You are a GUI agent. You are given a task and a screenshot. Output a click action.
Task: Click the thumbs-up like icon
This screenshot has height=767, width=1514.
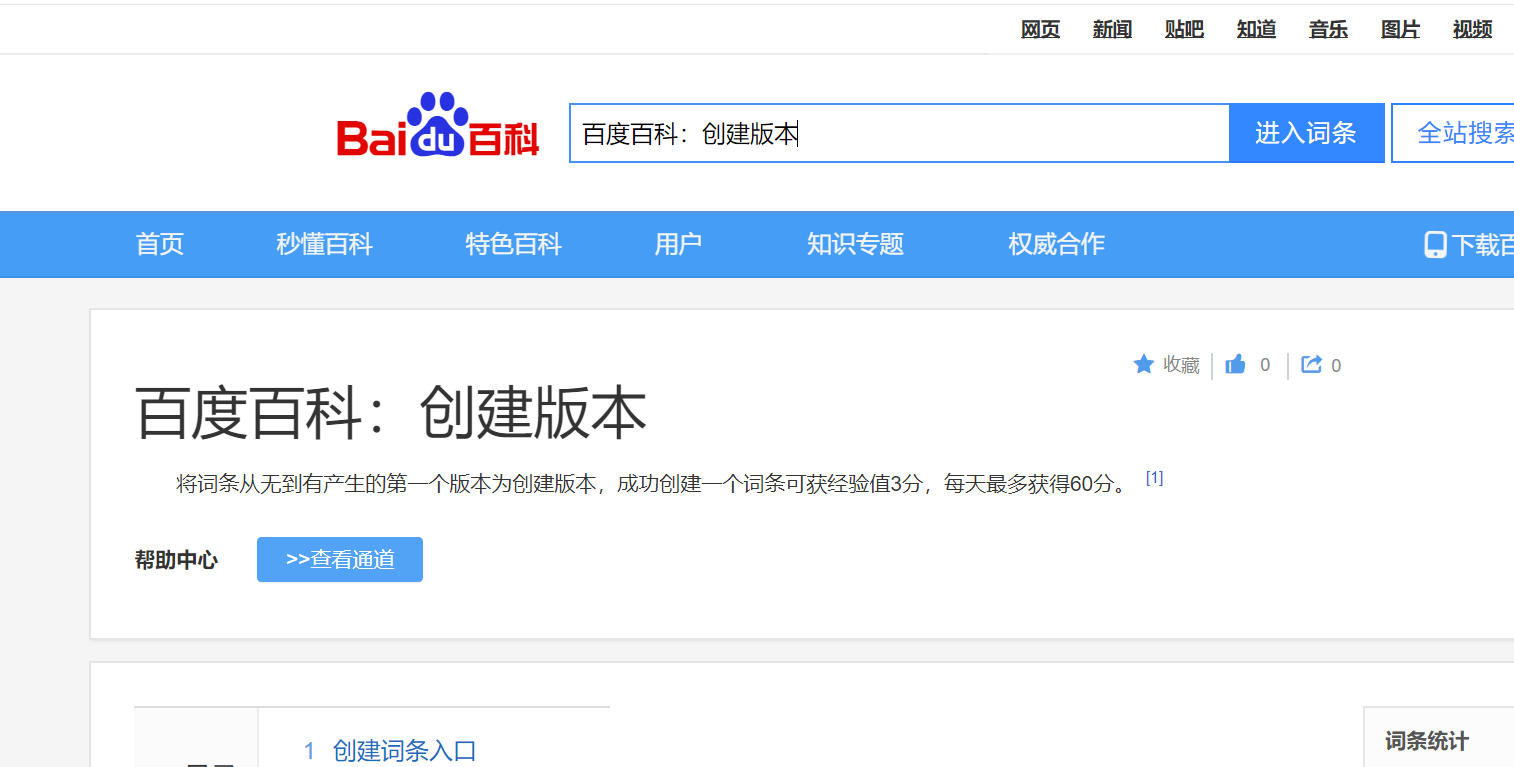click(1236, 364)
